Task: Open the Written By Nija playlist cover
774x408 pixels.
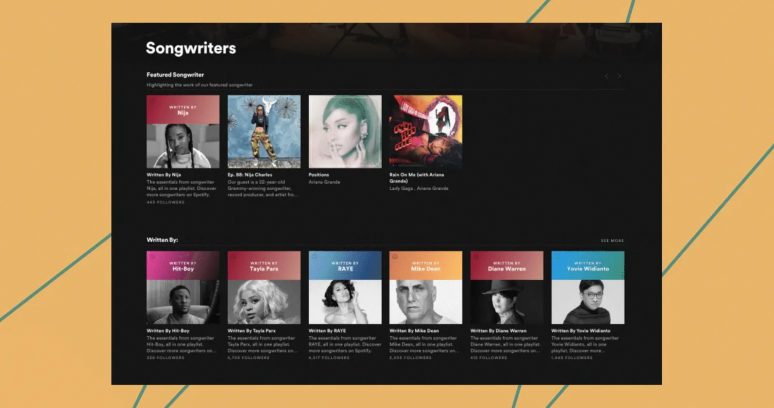Action: pyautogui.click(x=183, y=131)
